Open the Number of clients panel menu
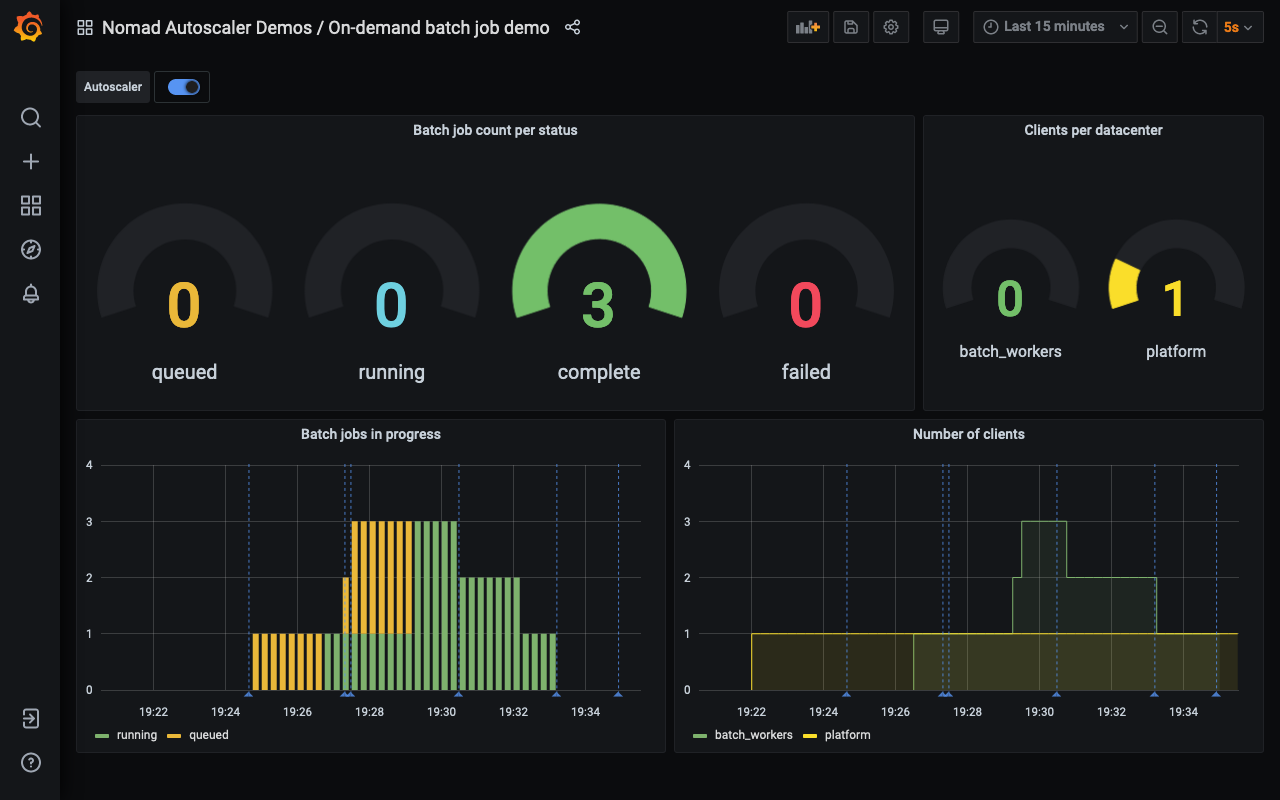1280x800 pixels. [969, 434]
